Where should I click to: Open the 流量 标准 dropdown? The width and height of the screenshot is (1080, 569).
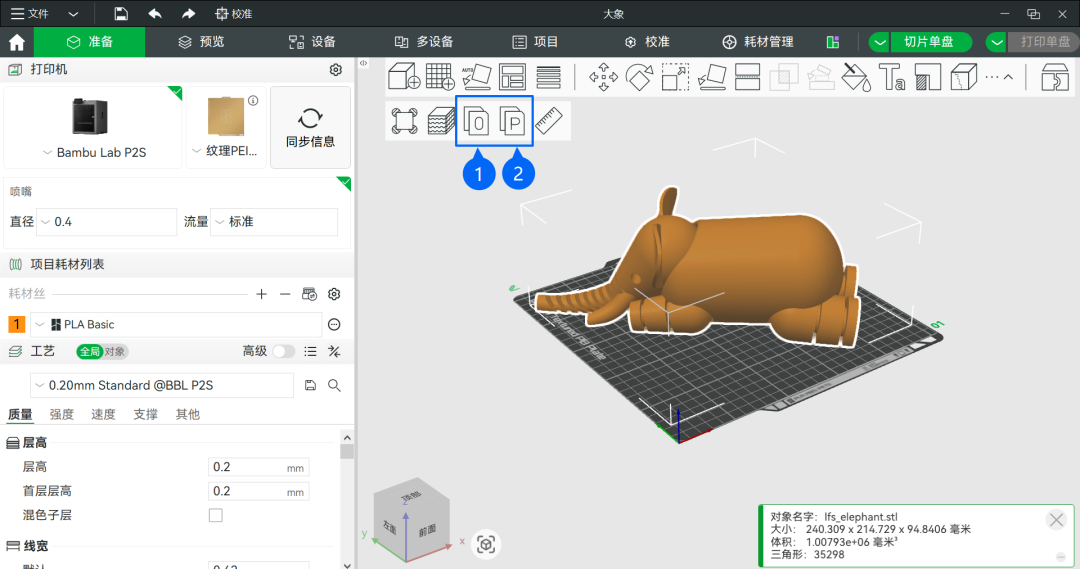(274, 222)
